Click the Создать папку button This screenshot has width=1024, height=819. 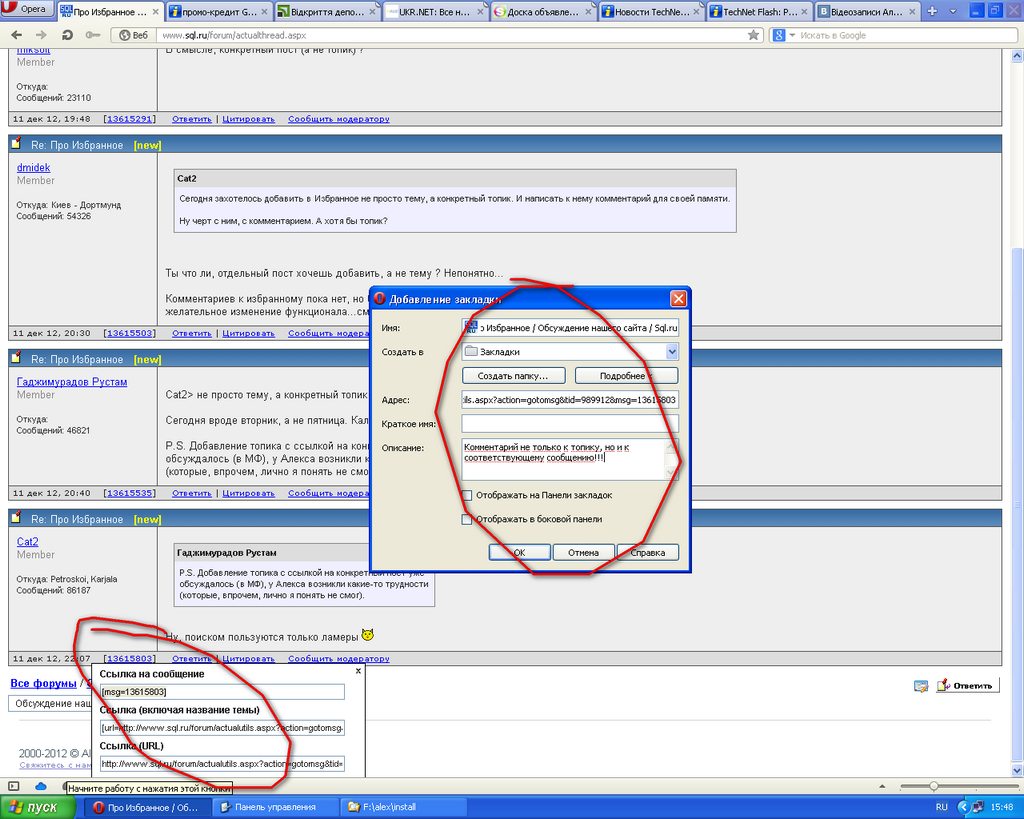[x=513, y=376]
